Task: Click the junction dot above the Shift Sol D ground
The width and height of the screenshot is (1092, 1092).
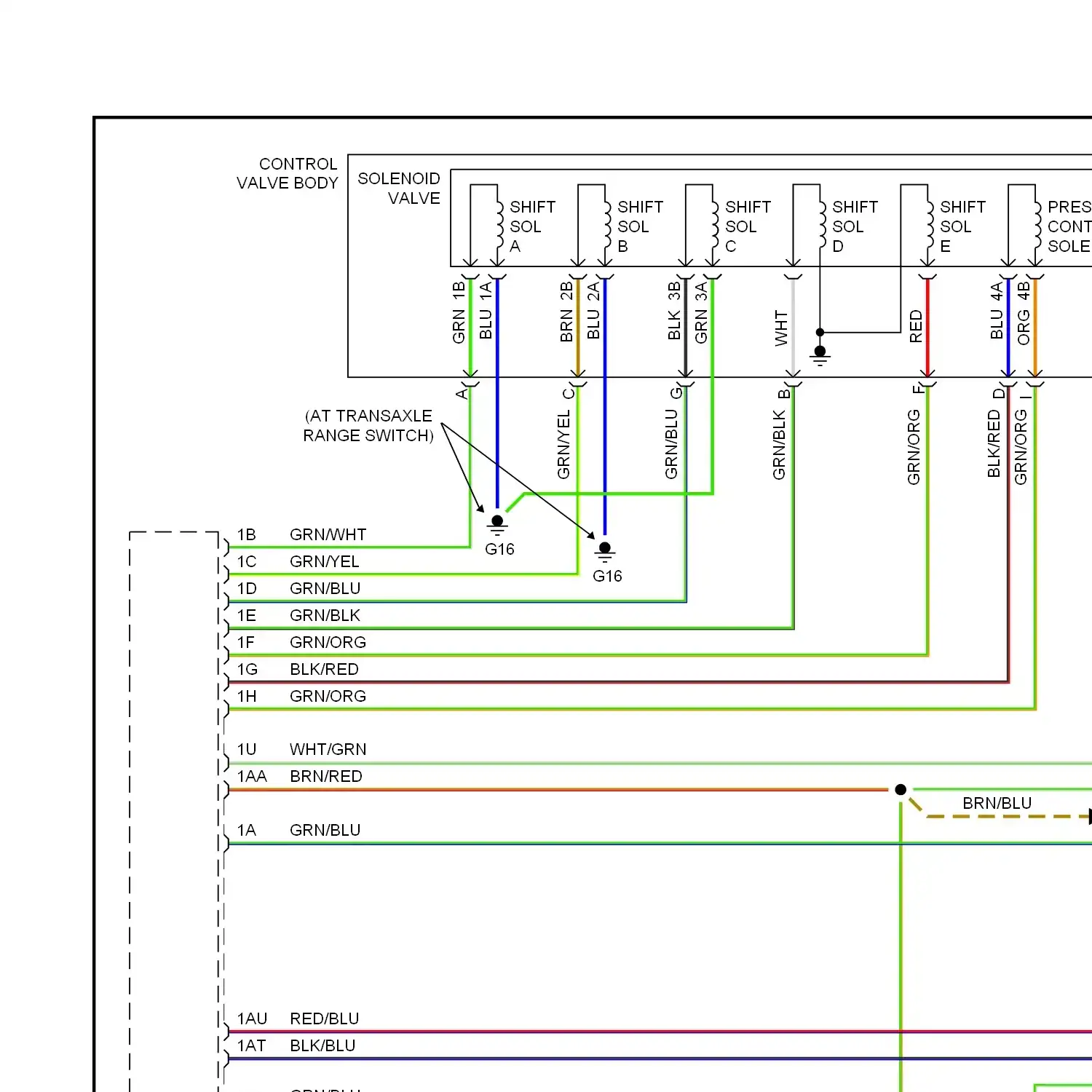Action: point(820,332)
